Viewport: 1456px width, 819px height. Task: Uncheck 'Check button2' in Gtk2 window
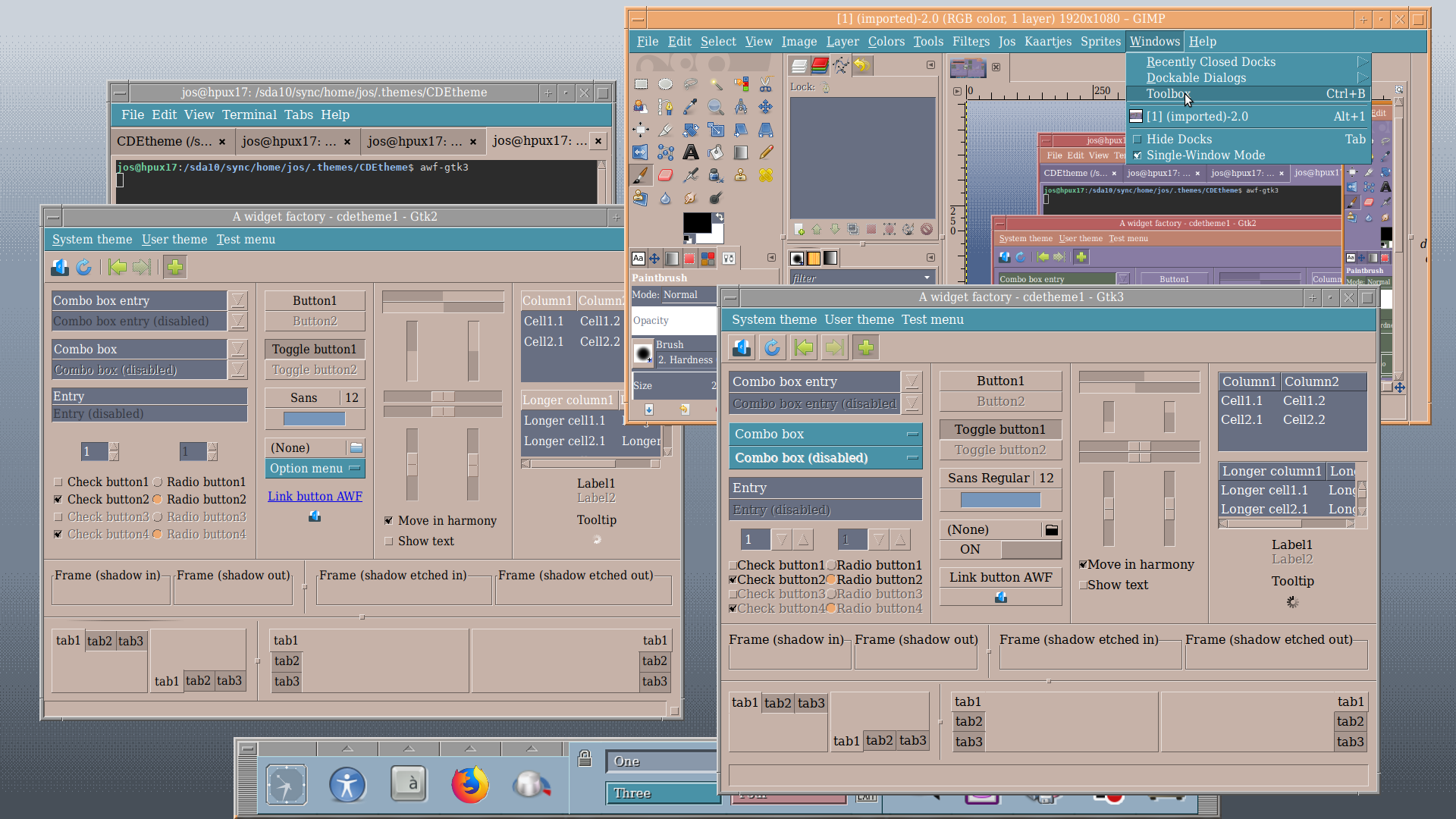102,500
